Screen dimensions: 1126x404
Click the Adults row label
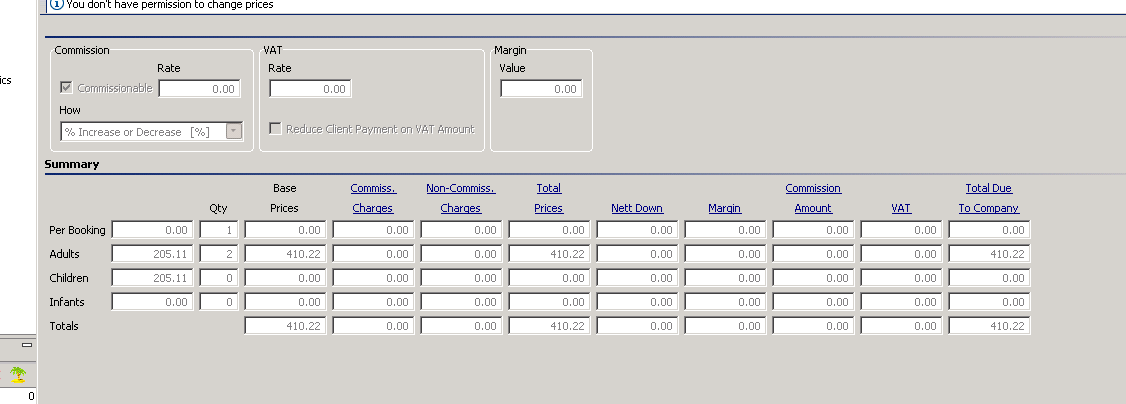[x=65, y=254]
